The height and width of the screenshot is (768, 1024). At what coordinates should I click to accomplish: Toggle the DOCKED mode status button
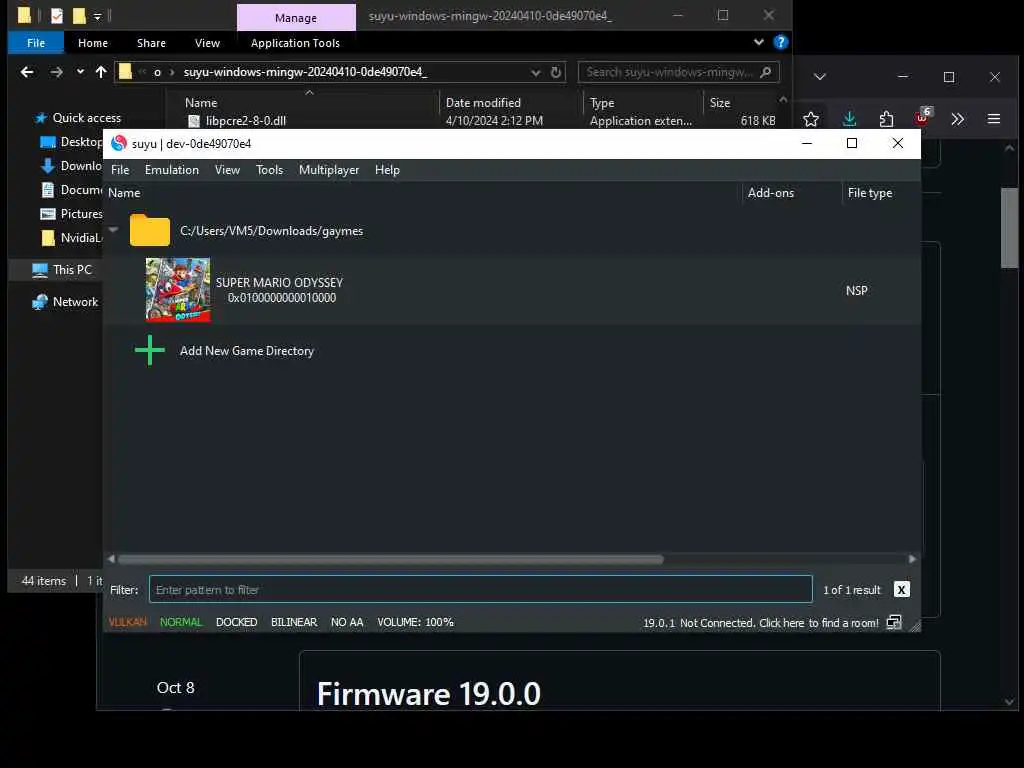pyautogui.click(x=236, y=622)
